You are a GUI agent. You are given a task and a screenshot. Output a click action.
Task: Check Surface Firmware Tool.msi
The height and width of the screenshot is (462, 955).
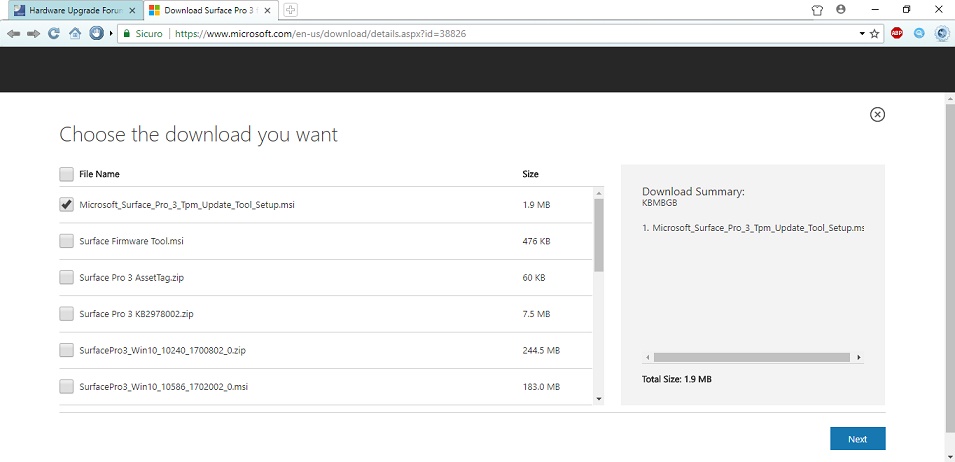click(66, 241)
